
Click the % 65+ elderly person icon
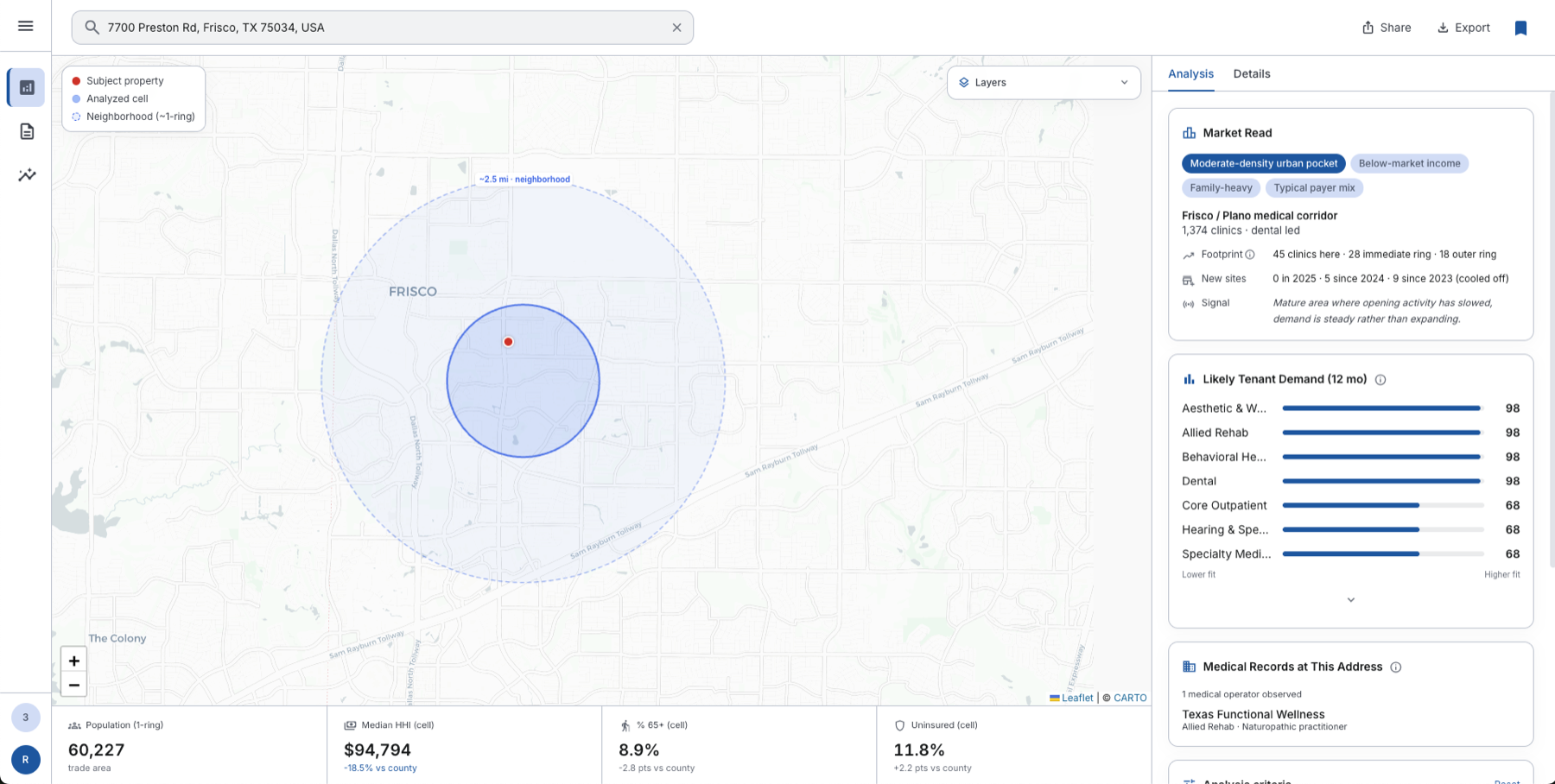pos(625,726)
